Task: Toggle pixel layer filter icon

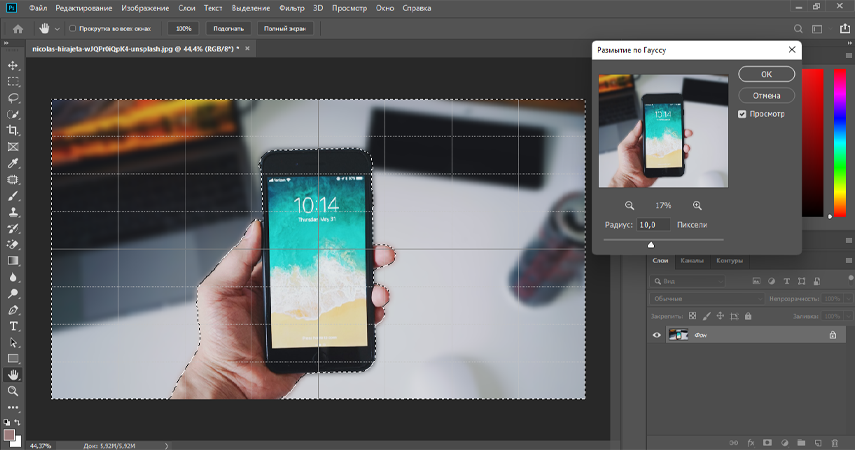Action: [756, 281]
